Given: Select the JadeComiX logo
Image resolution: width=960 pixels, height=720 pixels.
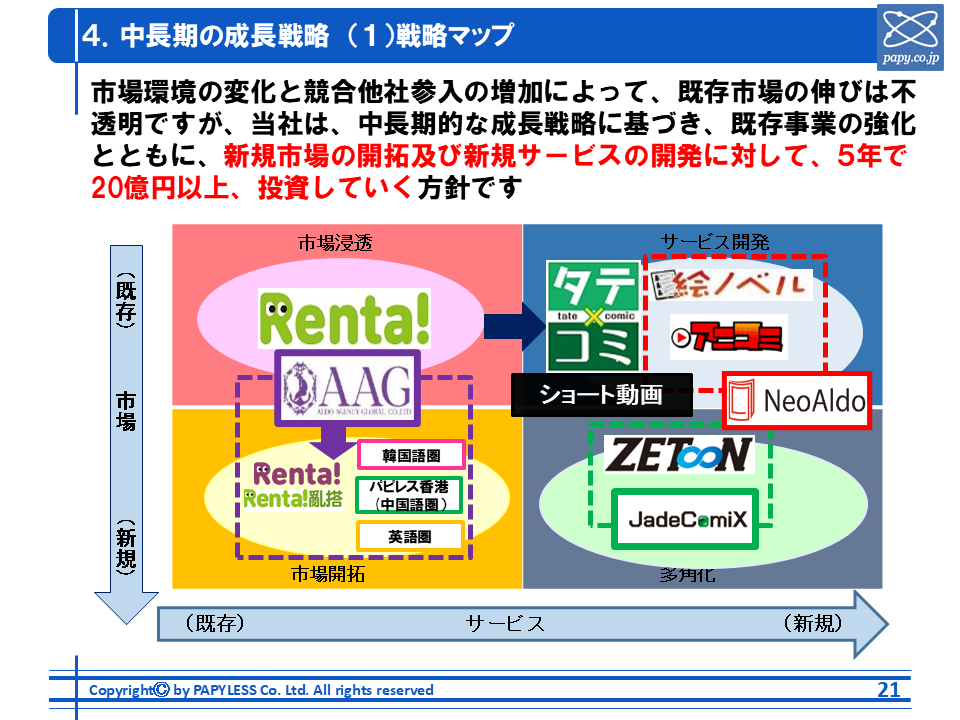Looking at the screenshot, I should point(686,519).
